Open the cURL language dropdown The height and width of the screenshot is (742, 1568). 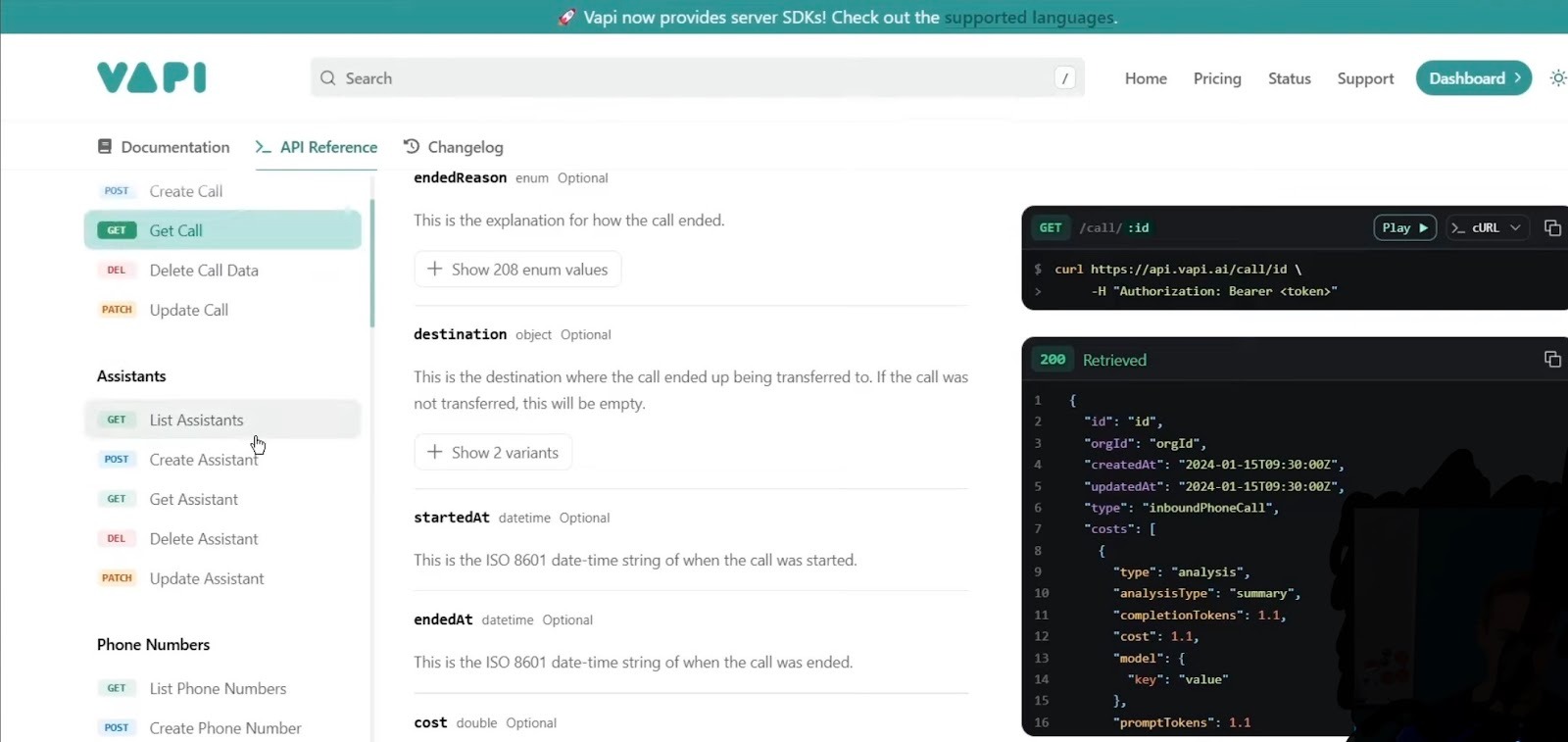coord(1487,227)
